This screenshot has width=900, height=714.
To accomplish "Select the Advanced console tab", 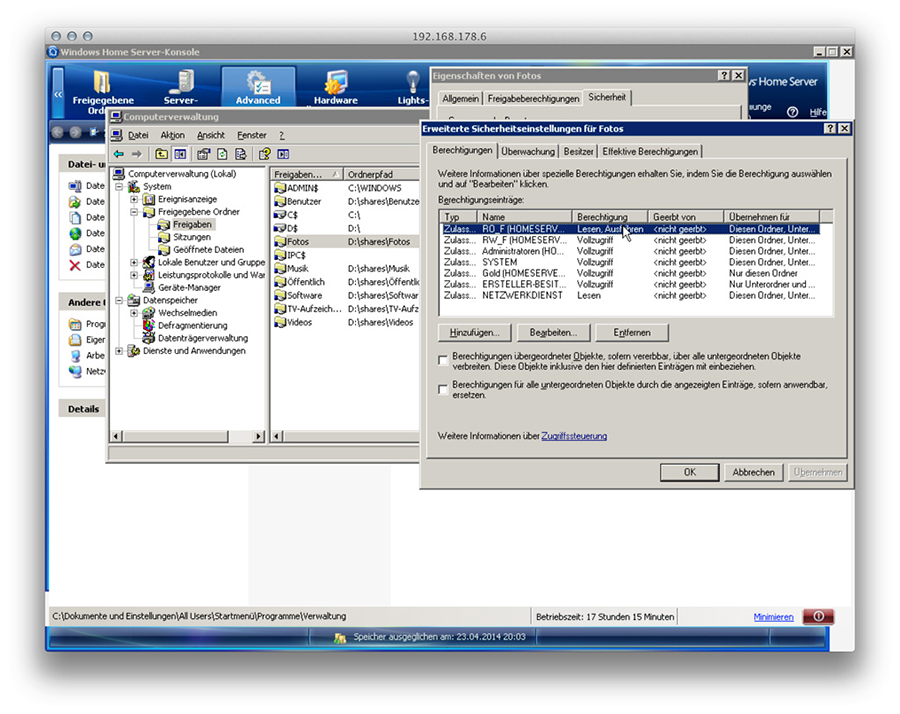I will pyautogui.click(x=258, y=87).
